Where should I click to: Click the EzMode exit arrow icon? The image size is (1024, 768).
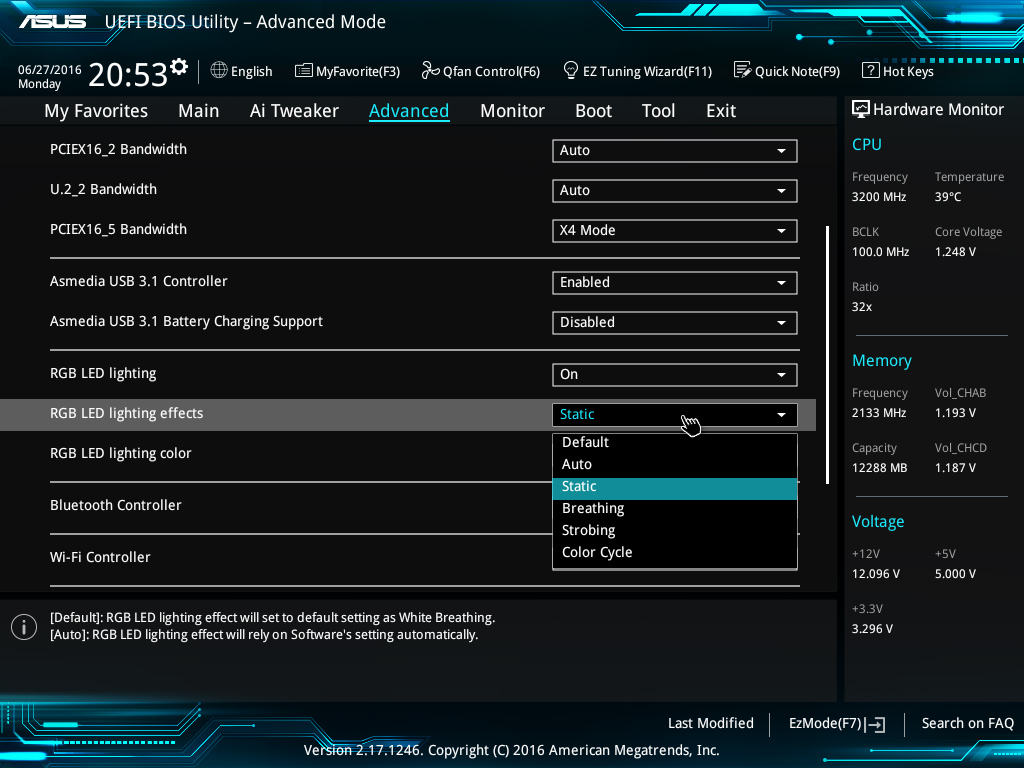pos(876,724)
